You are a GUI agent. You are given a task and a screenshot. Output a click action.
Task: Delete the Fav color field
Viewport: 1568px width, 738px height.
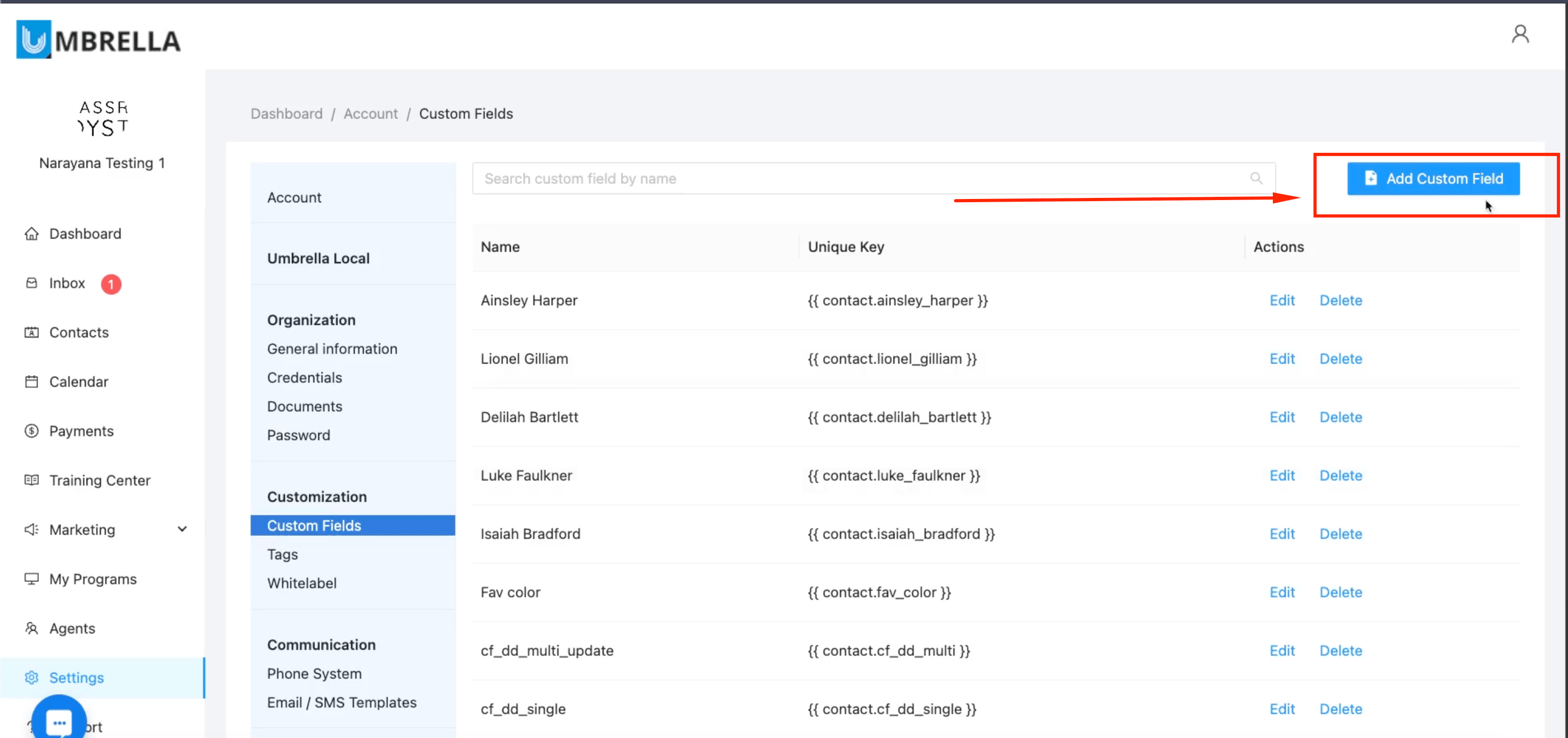click(1340, 592)
